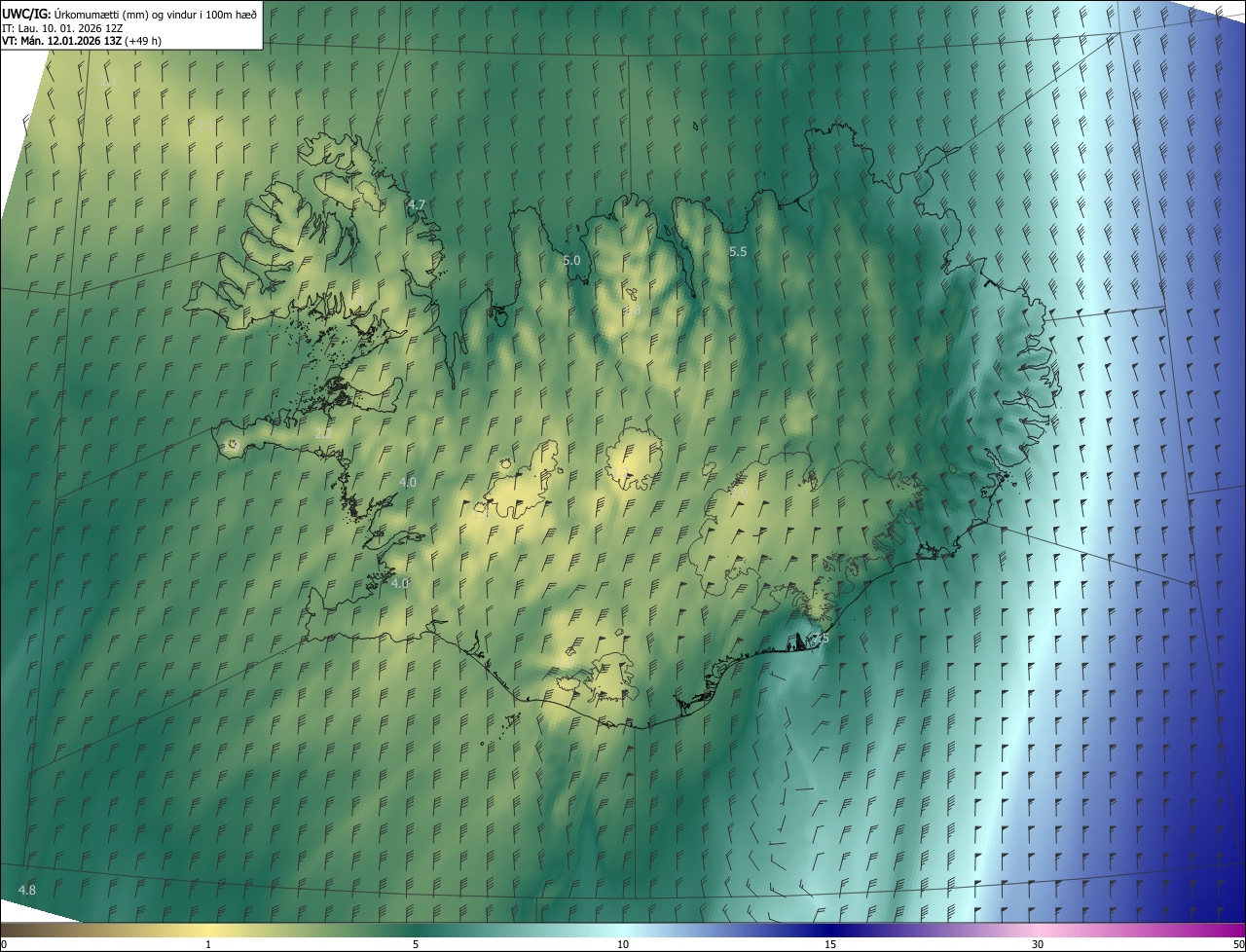Click the "5.0" value label on the map
Image resolution: width=1246 pixels, height=952 pixels.
(x=571, y=260)
